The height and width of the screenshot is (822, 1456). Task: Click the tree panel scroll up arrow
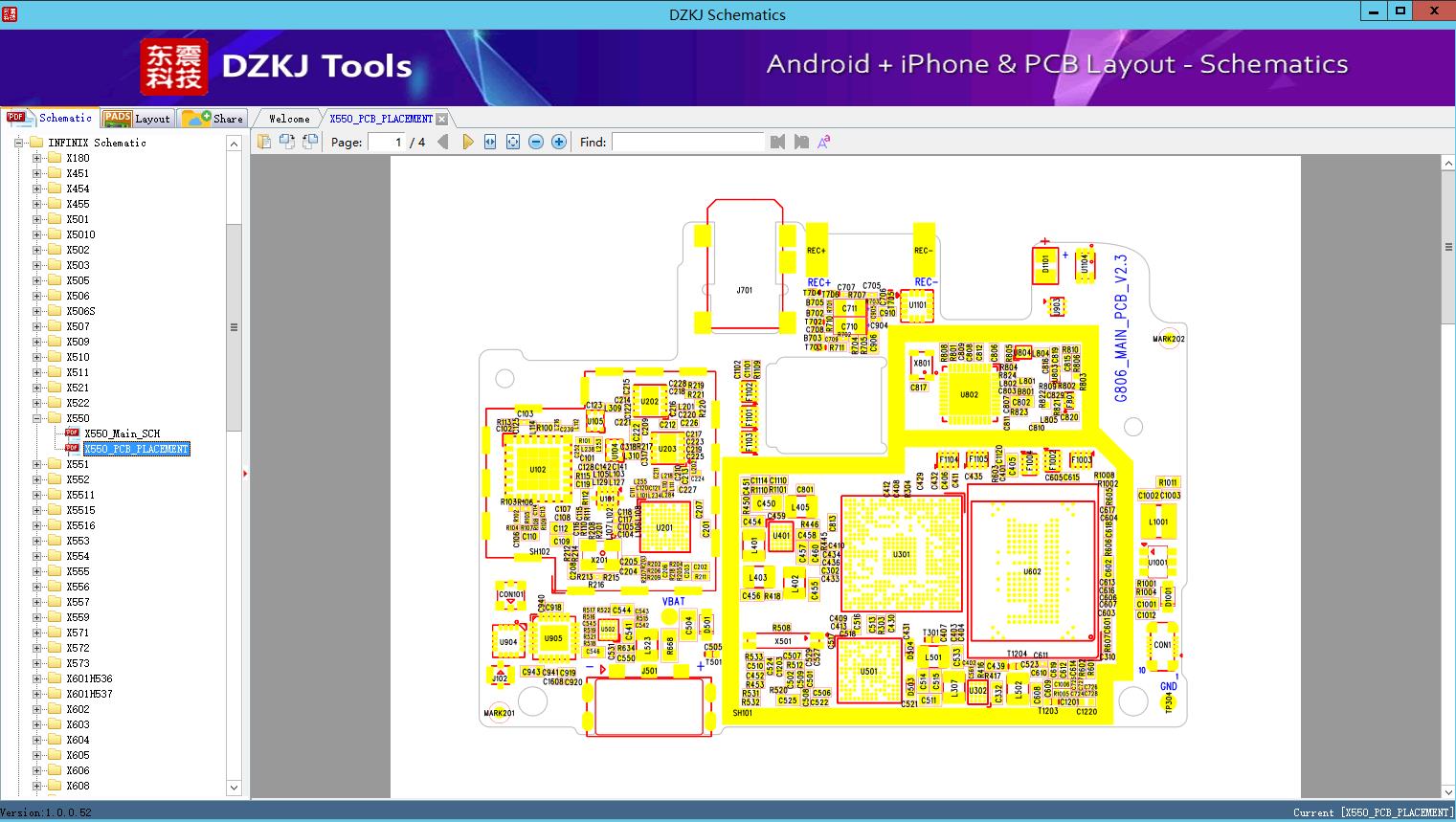pyautogui.click(x=234, y=144)
